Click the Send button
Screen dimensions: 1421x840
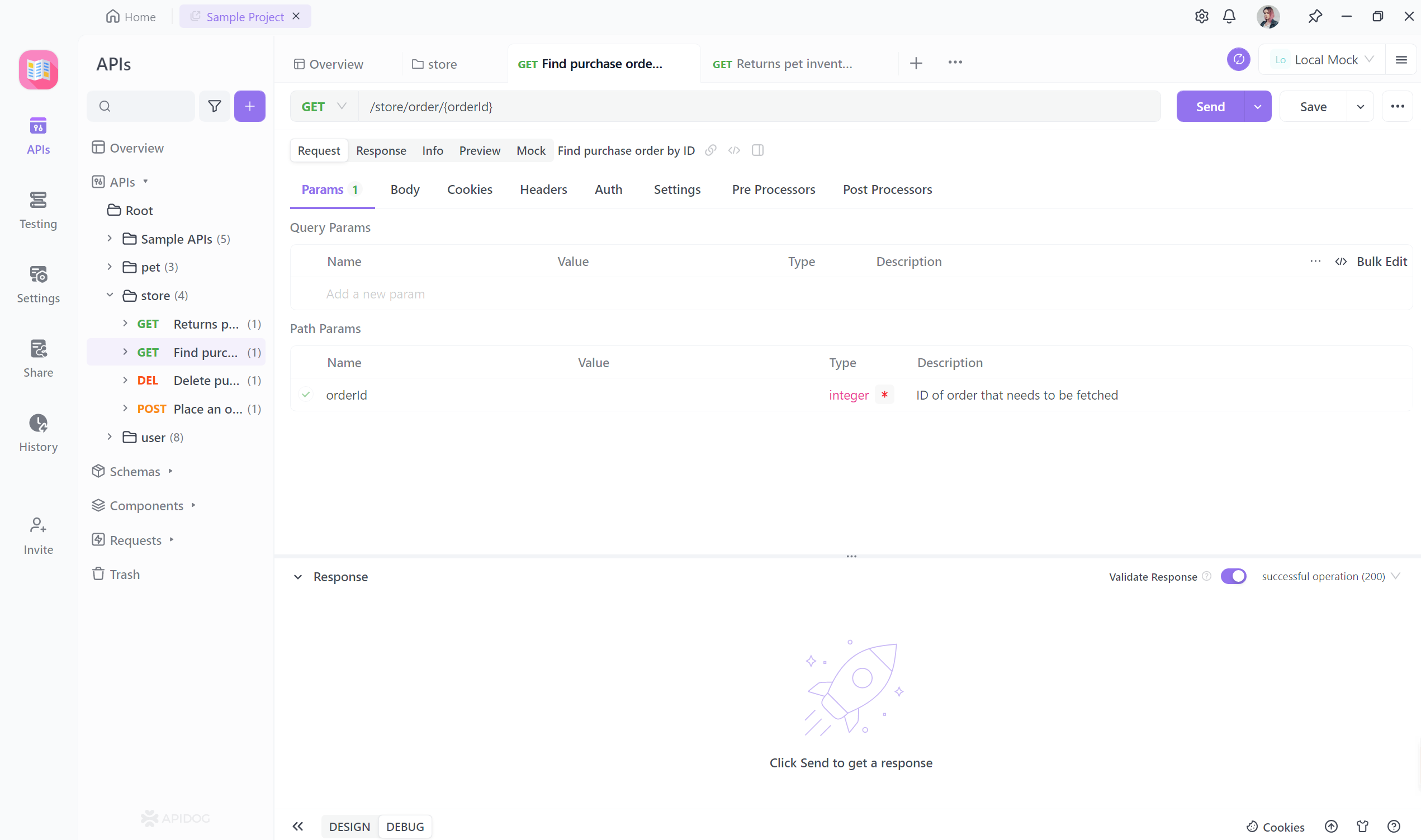click(1210, 106)
